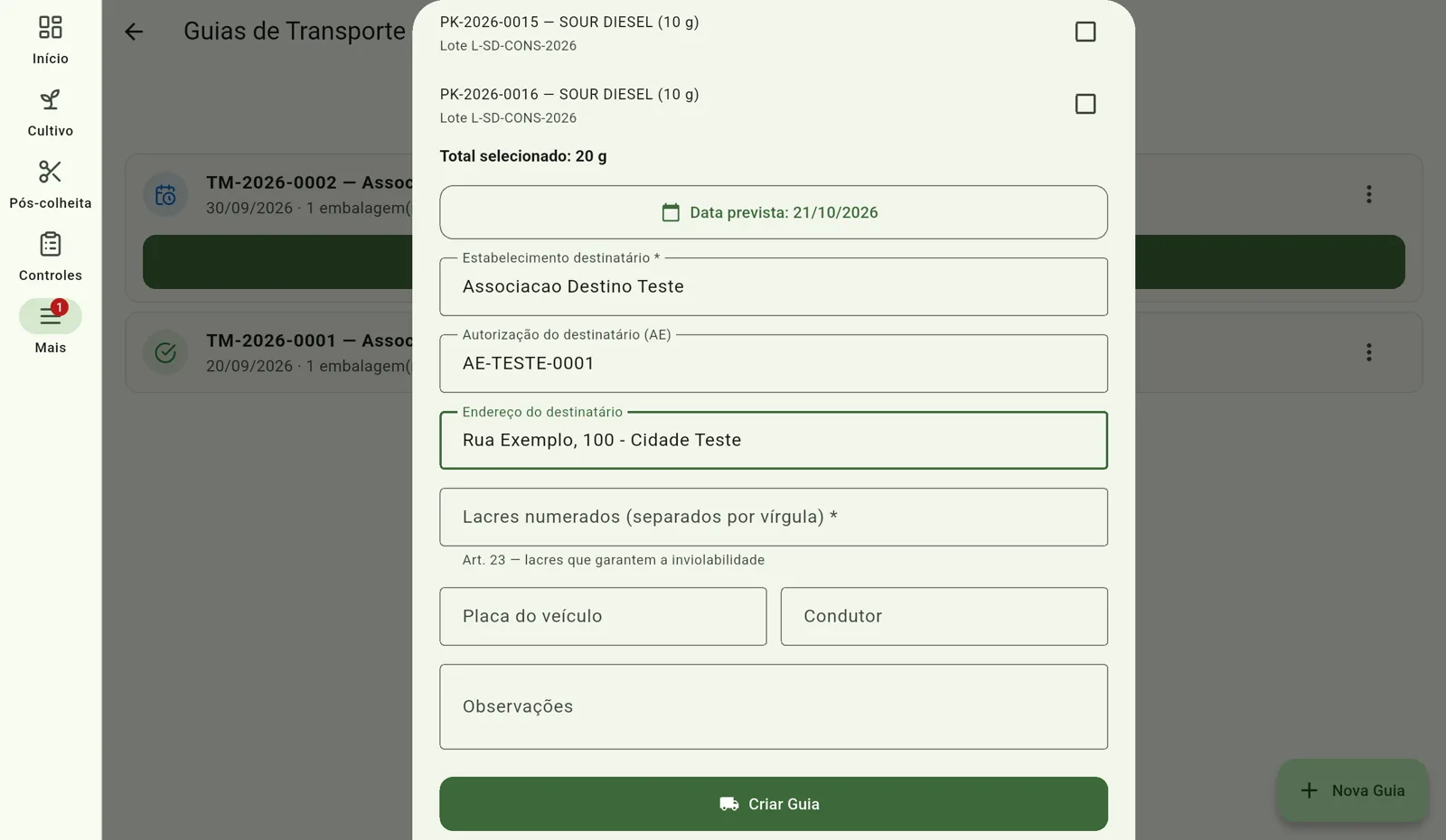
Task: Click the Criar Guia button
Action: (774, 804)
